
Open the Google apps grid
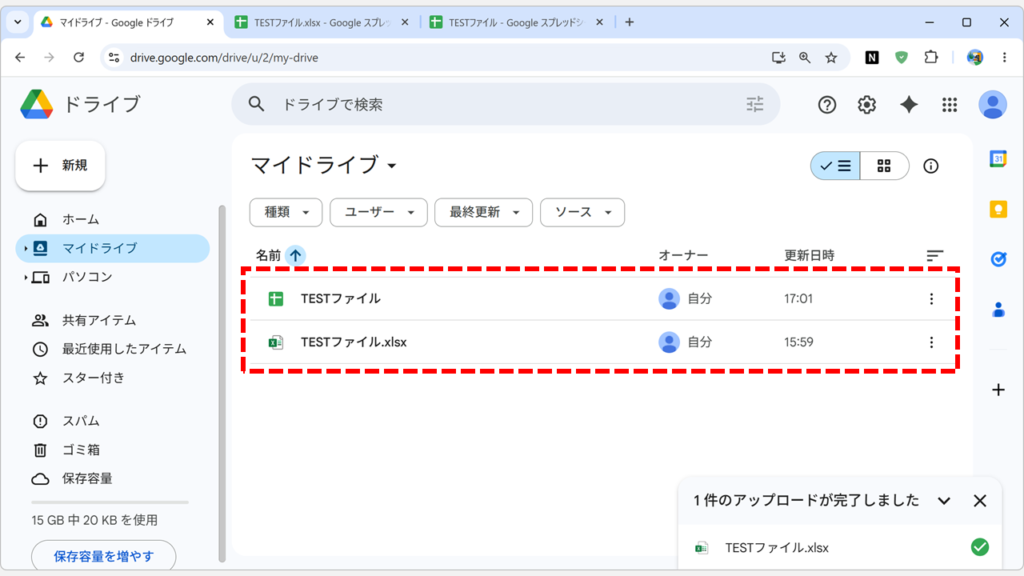[x=950, y=104]
